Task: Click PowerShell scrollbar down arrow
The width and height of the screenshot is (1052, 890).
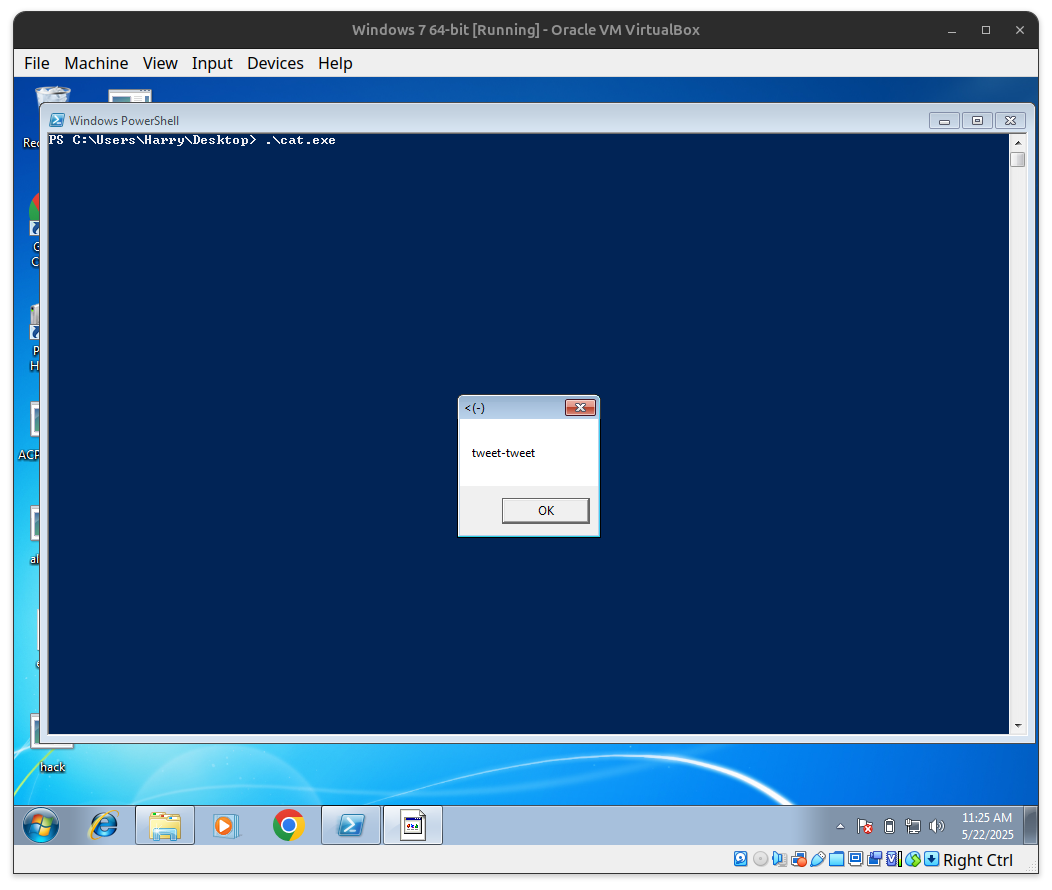Action: [1018, 726]
